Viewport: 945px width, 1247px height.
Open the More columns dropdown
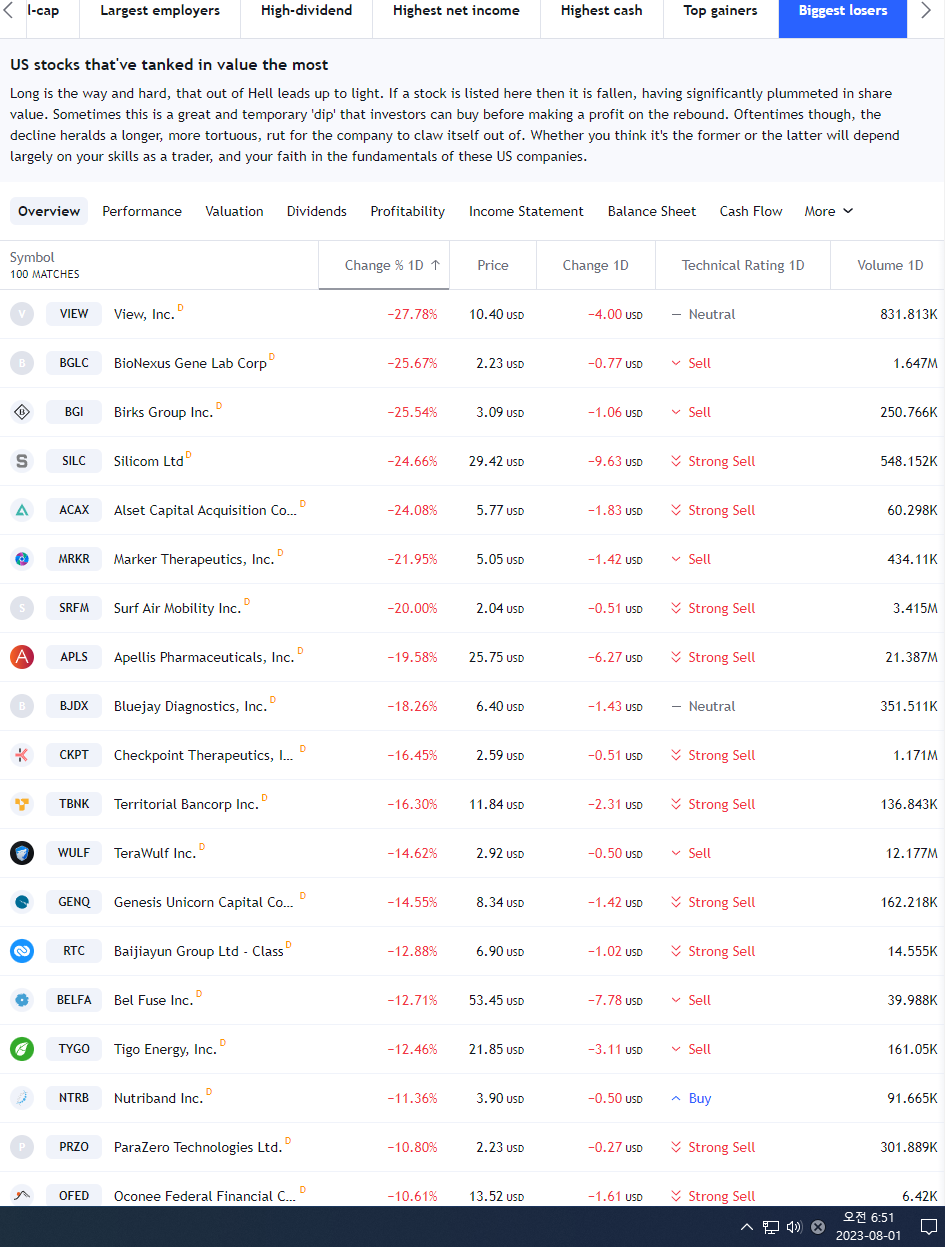pos(829,211)
